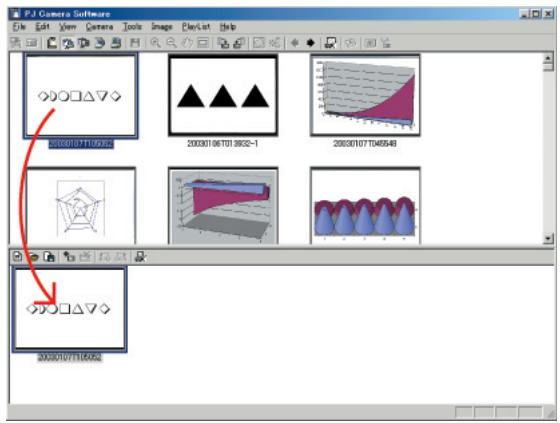Open the File menu
The image size is (560, 423).
point(19,27)
